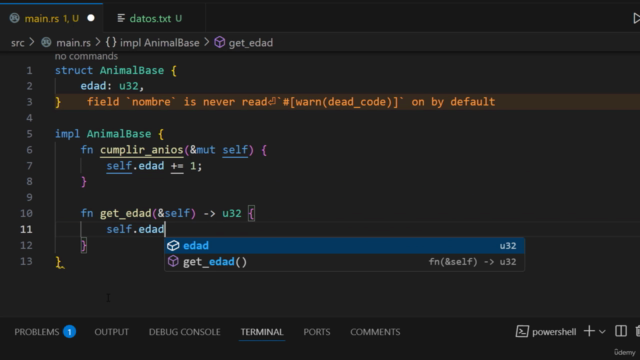Split the terminal with split icon
The height and width of the screenshot is (360, 640).
pos(621,331)
